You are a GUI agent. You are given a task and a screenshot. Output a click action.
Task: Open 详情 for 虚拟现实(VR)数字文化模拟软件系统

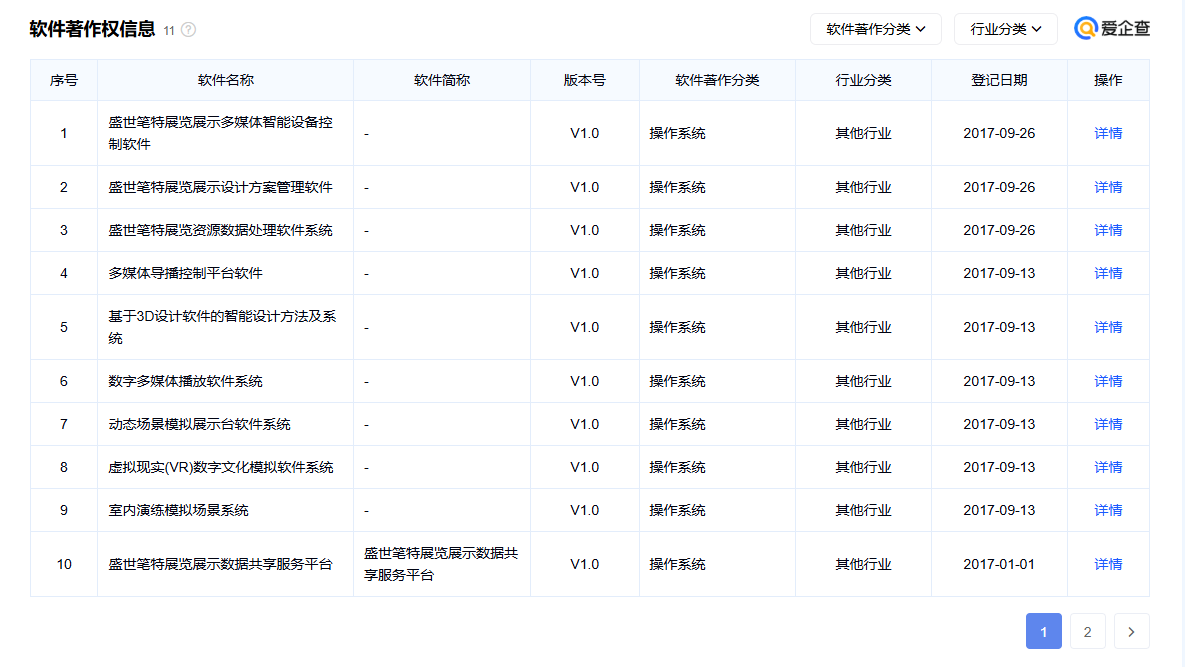click(x=1108, y=468)
